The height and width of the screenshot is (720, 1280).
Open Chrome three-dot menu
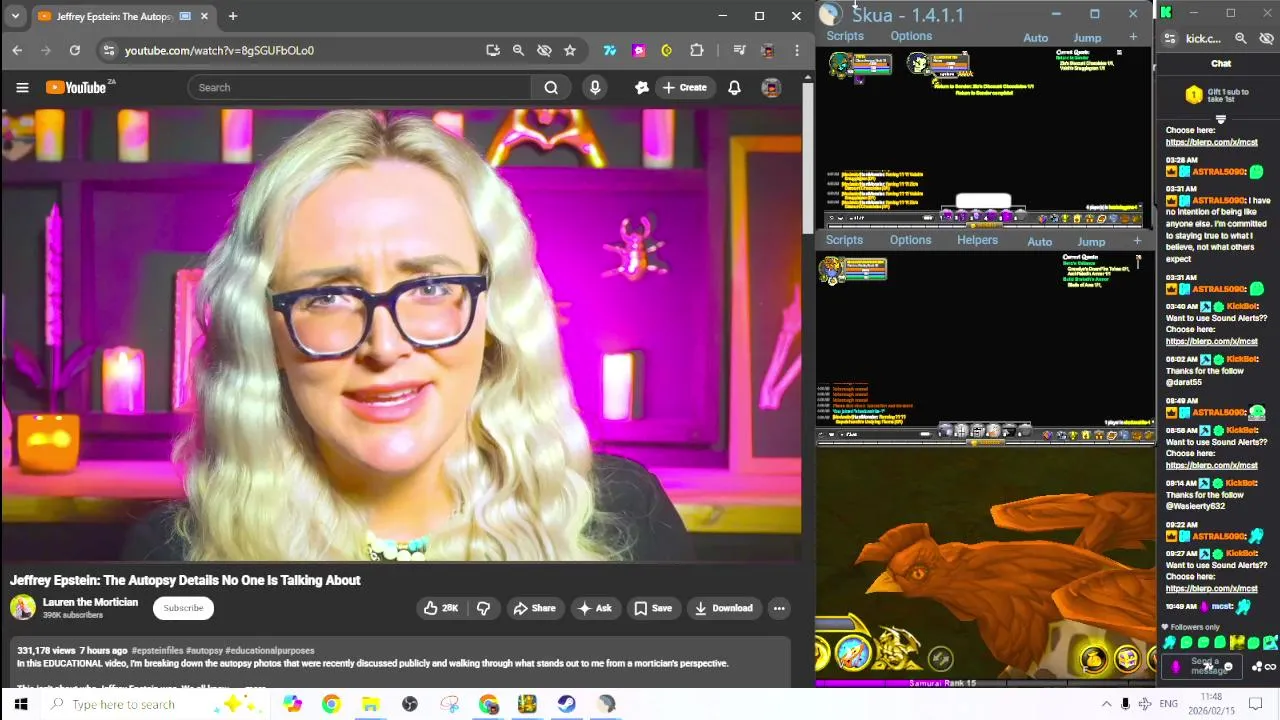click(x=797, y=50)
